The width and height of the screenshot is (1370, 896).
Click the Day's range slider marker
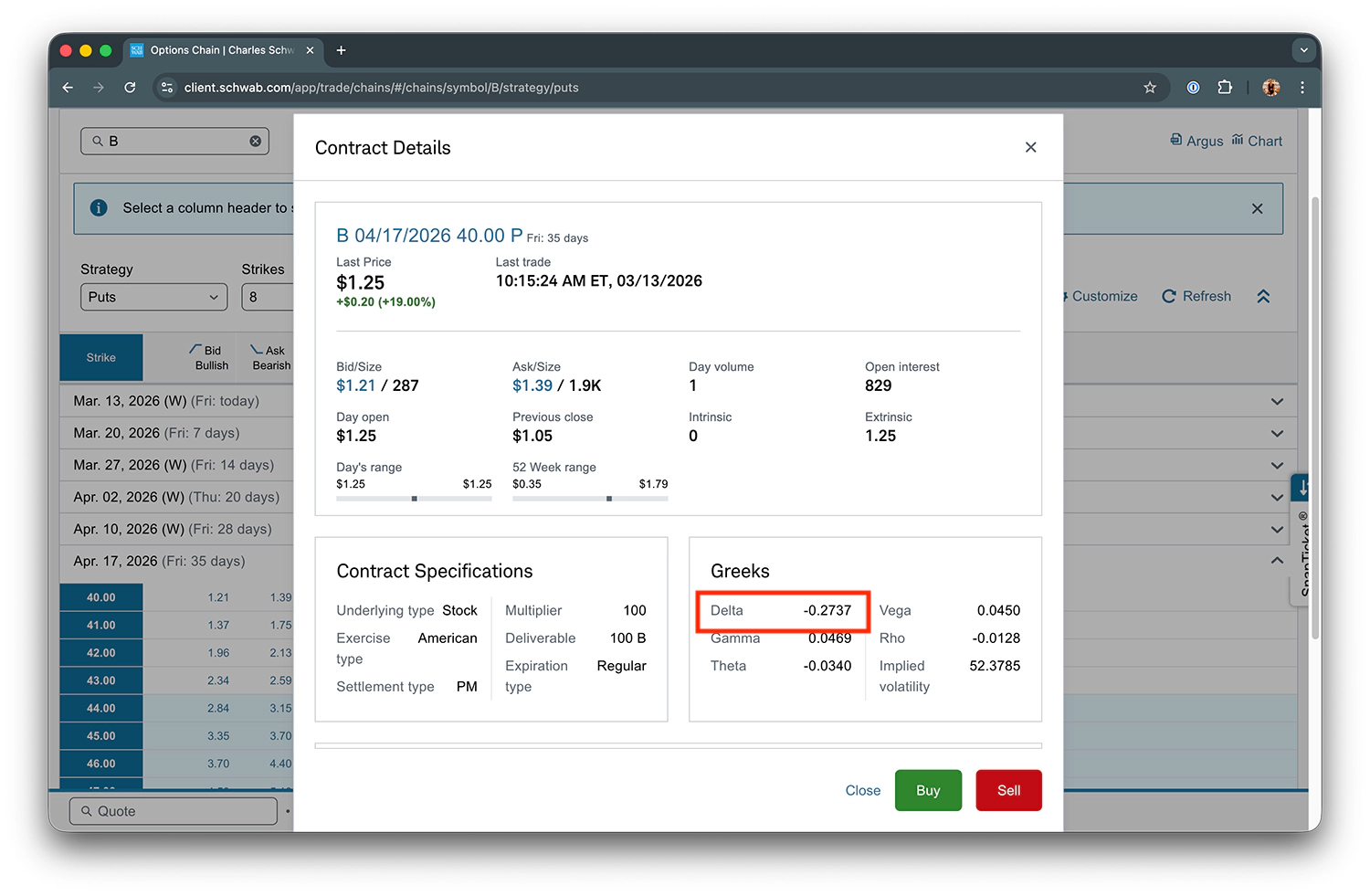415,499
